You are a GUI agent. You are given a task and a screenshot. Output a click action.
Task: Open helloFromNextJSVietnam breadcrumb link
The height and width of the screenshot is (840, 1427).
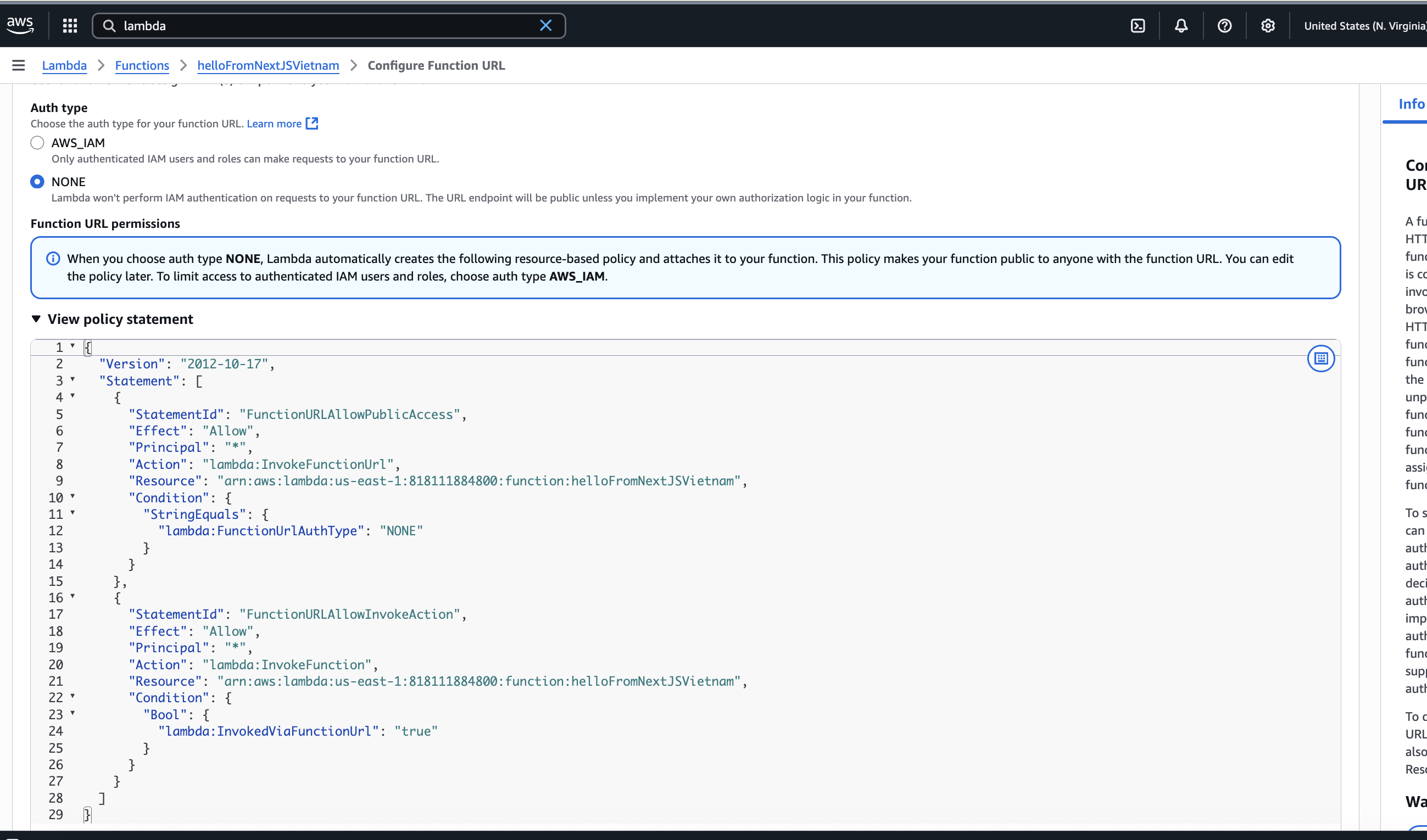[x=268, y=66]
